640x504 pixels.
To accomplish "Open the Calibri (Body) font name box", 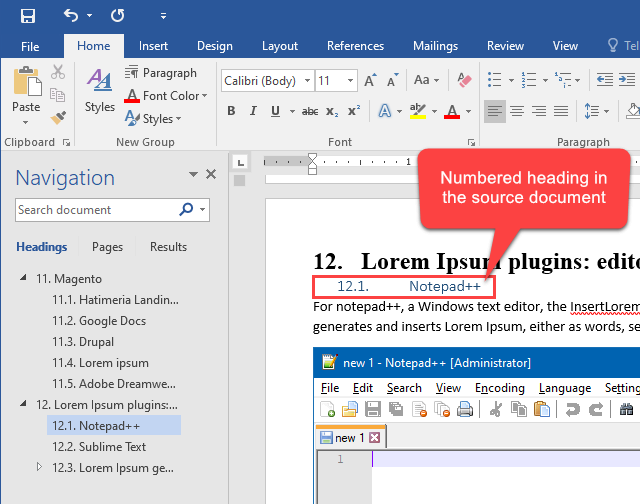I will tap(267, 81).
